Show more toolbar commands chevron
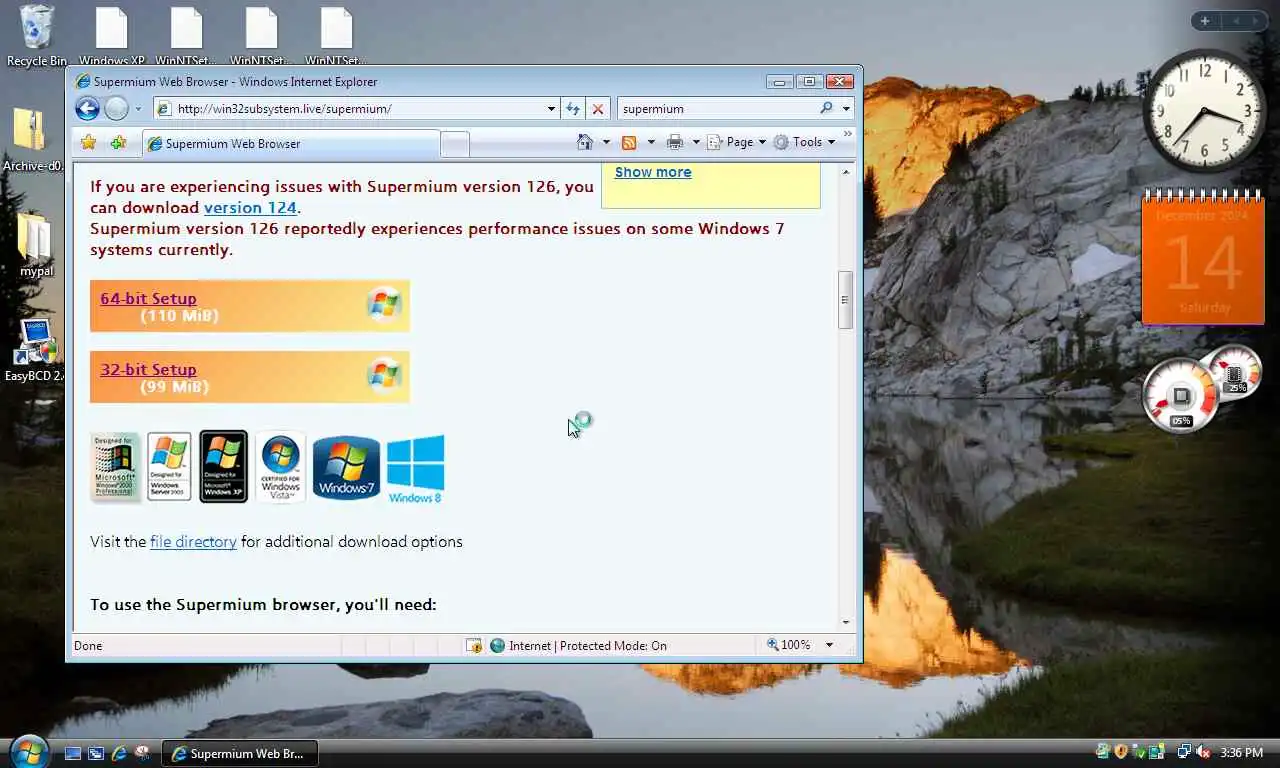1280x768 pixels. 848,134
